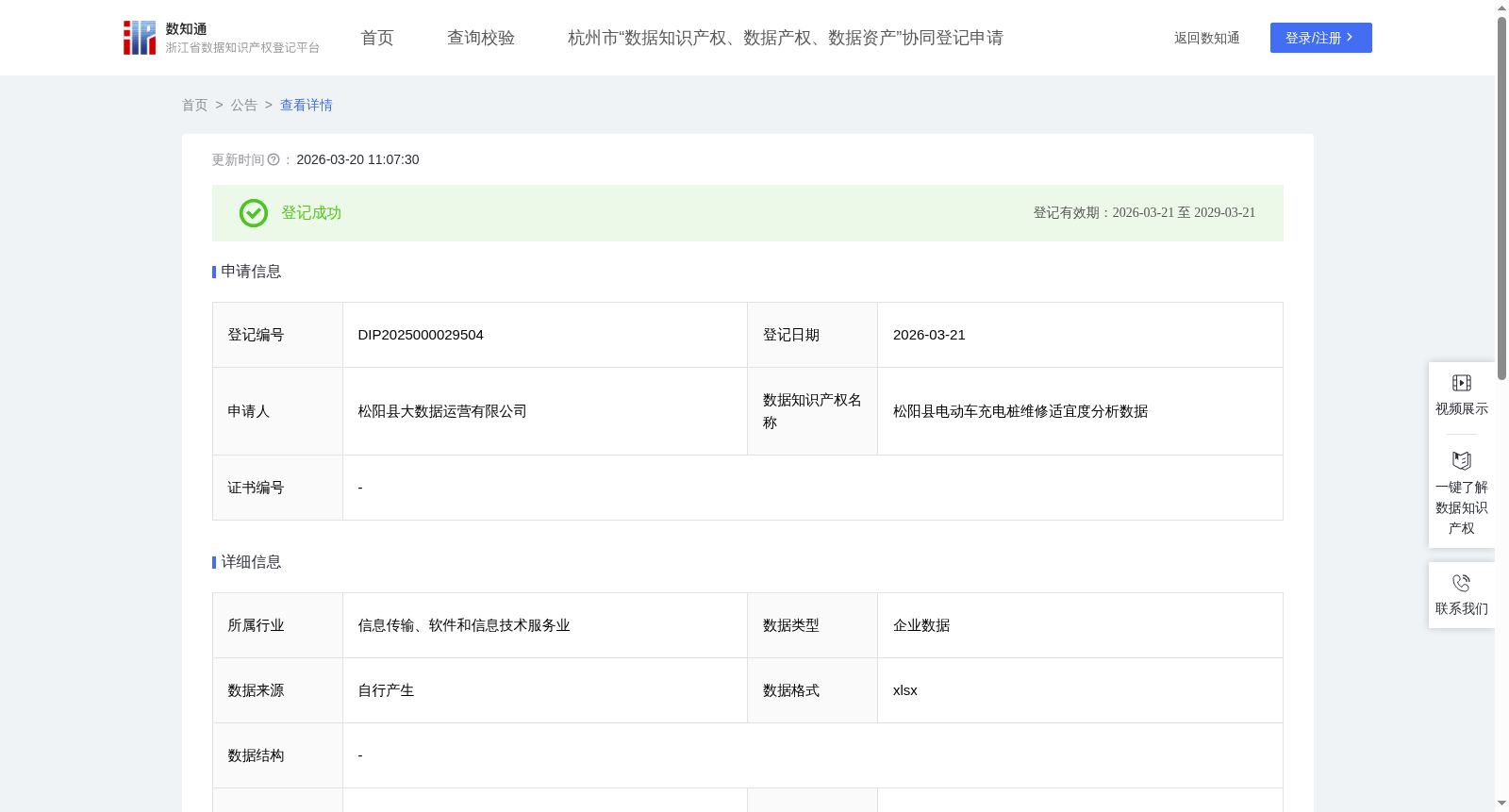1509x812 pixels.
Task: Click the green 登记成功 checkmark icon
Action: click(x=254, y=213)
